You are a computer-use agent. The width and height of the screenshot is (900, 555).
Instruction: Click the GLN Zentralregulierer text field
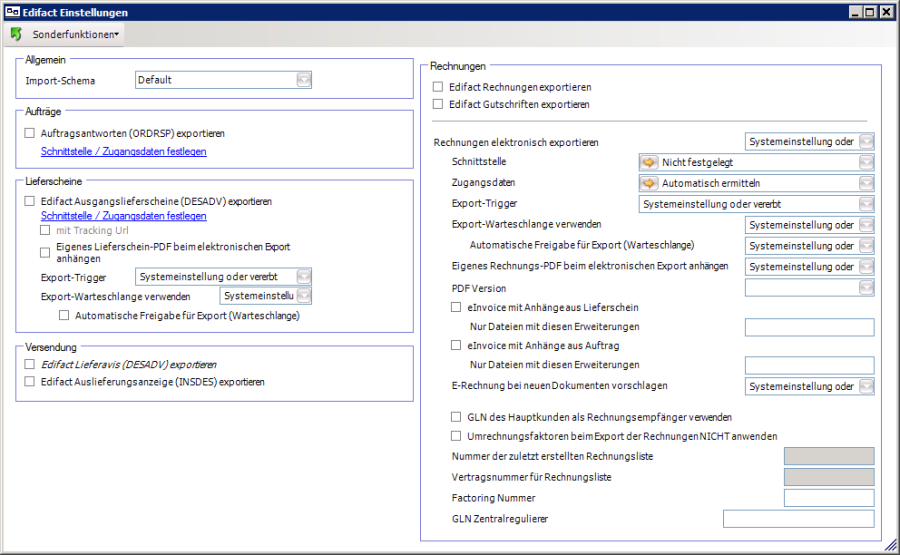[x=798, y=519]
